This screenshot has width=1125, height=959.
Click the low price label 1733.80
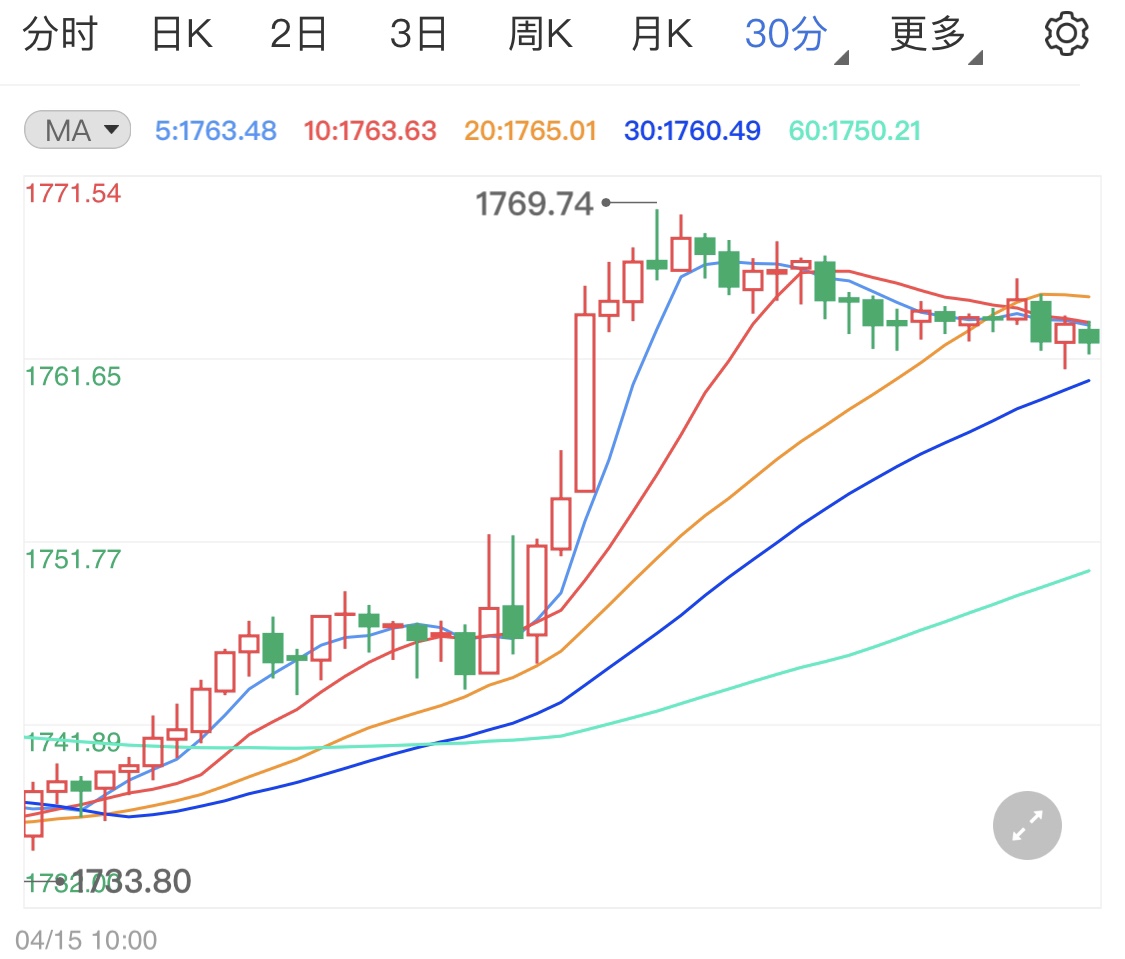[131, 881]
